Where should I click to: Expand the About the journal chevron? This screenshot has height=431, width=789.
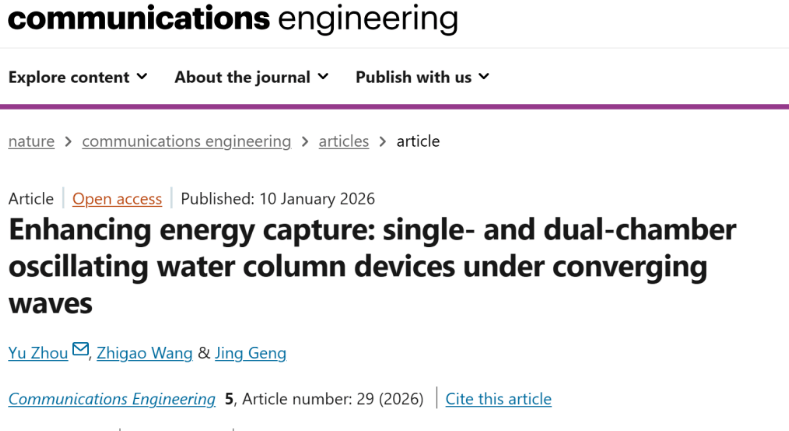click(x=323, y=77)
